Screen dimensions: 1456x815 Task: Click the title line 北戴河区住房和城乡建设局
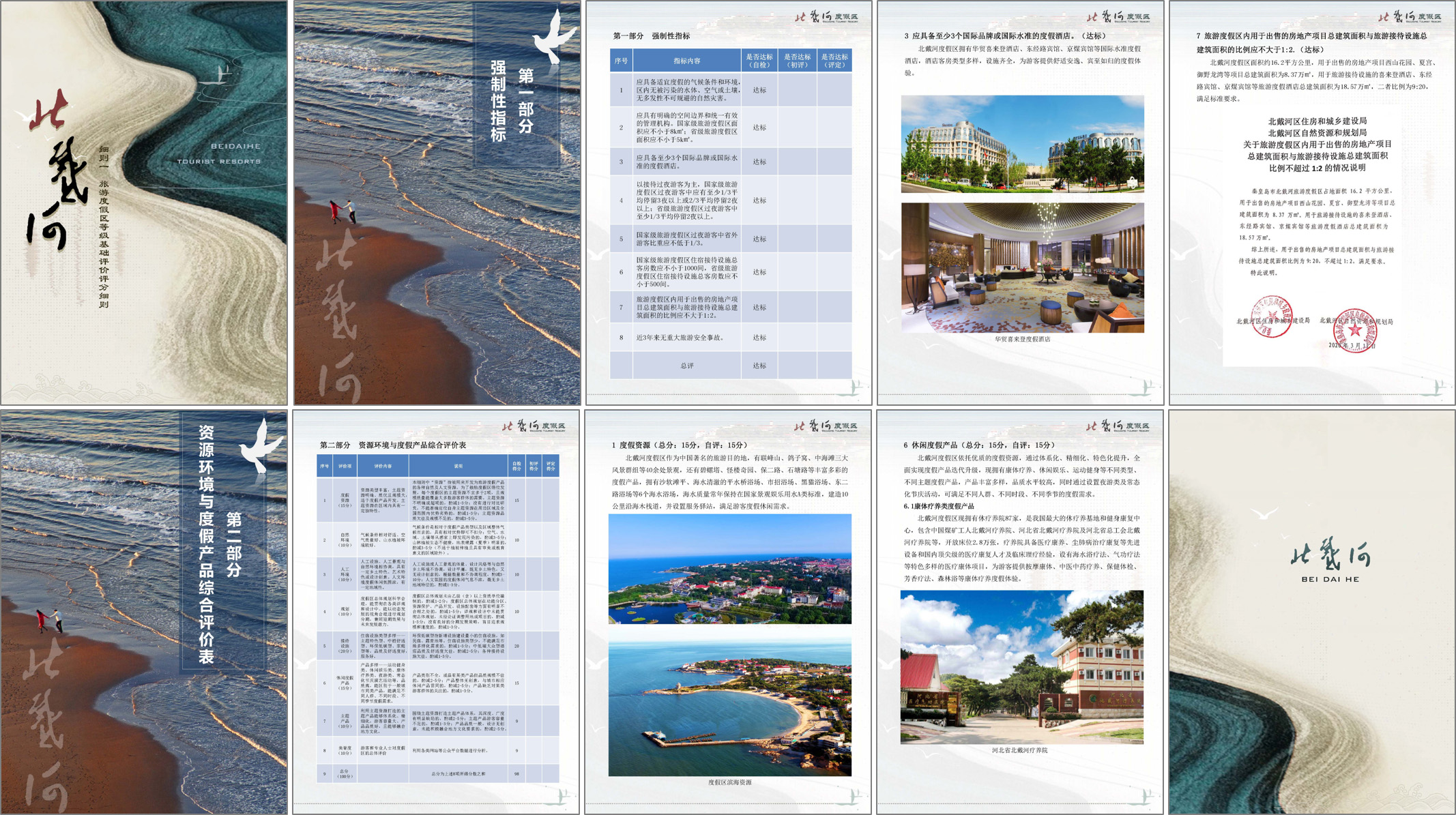tap(1317, 121)
